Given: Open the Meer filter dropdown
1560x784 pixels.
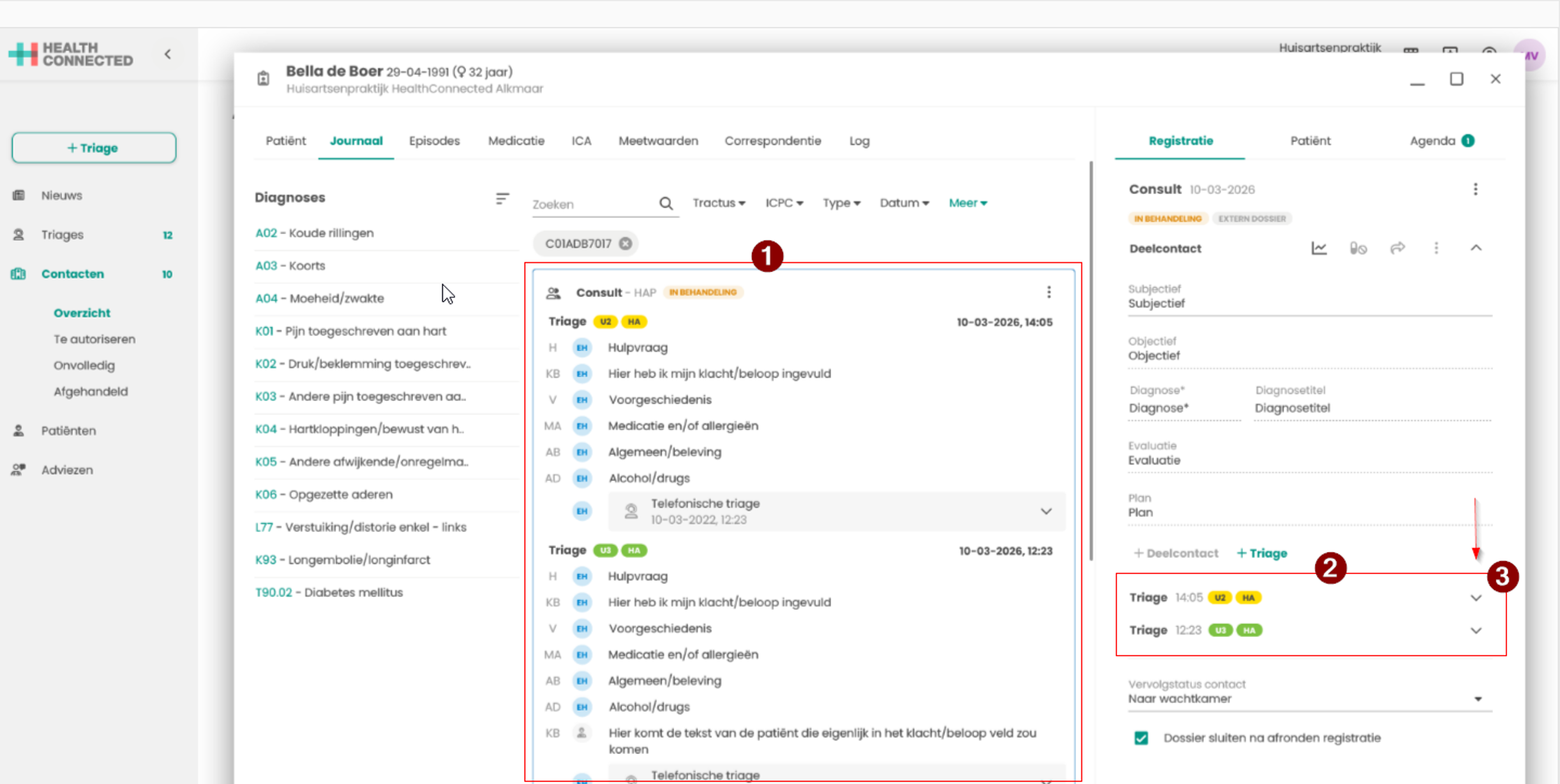Looking at the screenshot, I should pos(968,203).
